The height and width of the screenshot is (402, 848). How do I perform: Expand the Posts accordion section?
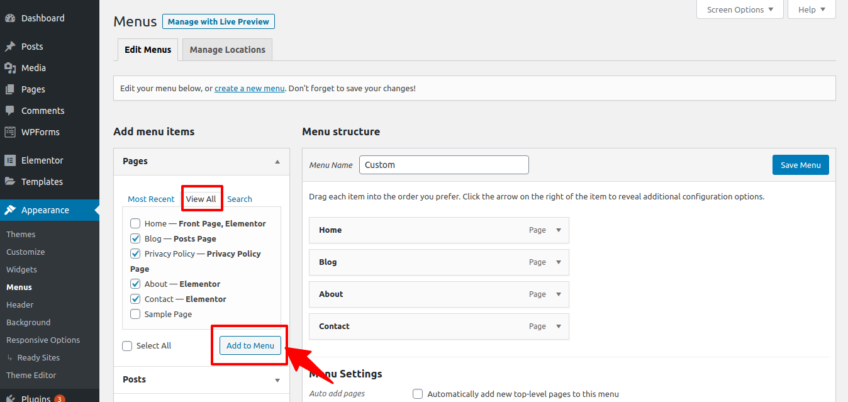[x=276, y=380]
